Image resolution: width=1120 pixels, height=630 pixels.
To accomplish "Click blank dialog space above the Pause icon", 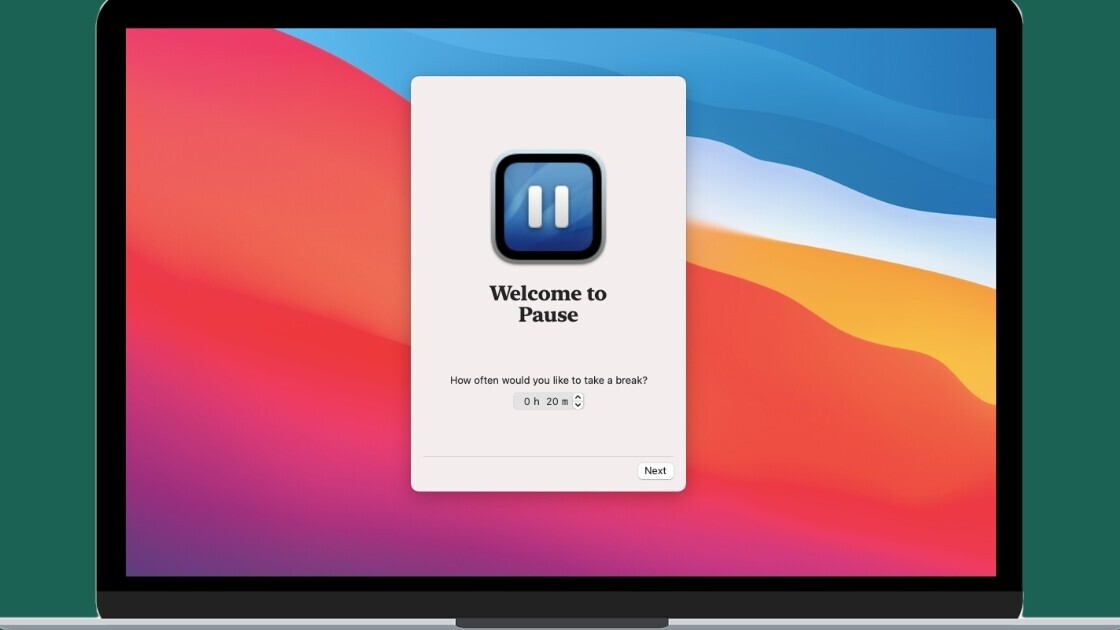I will point(548,110).
